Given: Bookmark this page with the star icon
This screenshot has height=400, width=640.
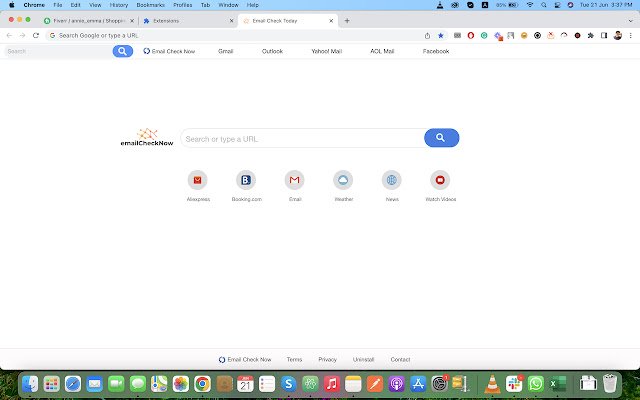Looking at the screenshot, I should pos(441,36).
